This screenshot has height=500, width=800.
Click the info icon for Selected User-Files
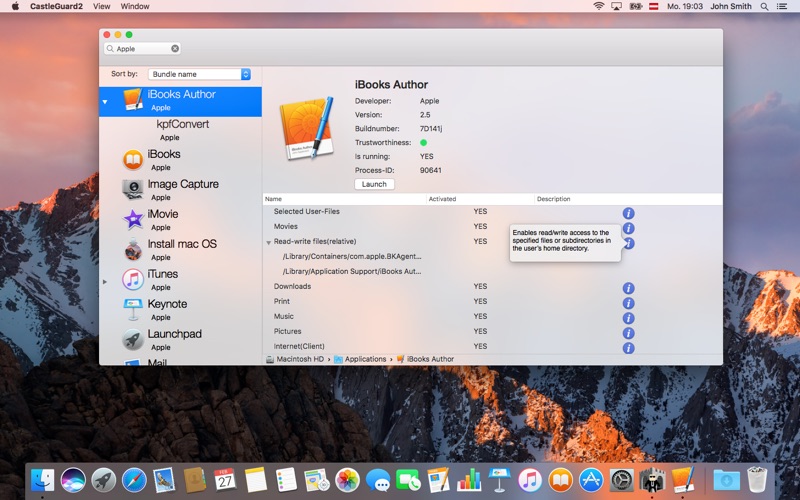[x=628, y=213]
